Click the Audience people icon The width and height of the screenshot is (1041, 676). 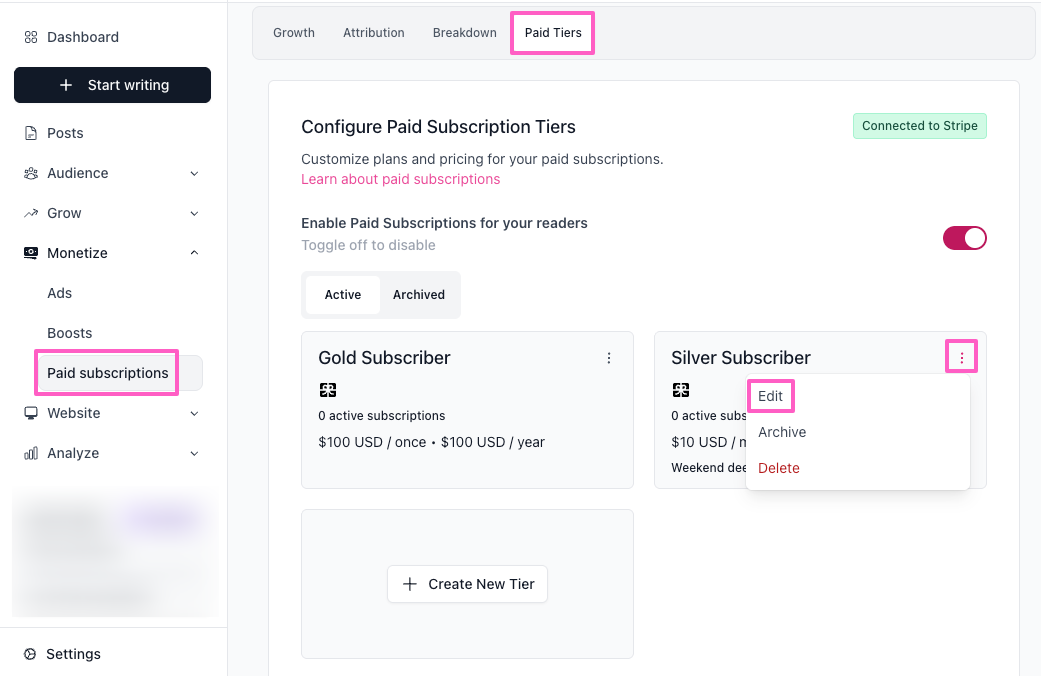31,173
